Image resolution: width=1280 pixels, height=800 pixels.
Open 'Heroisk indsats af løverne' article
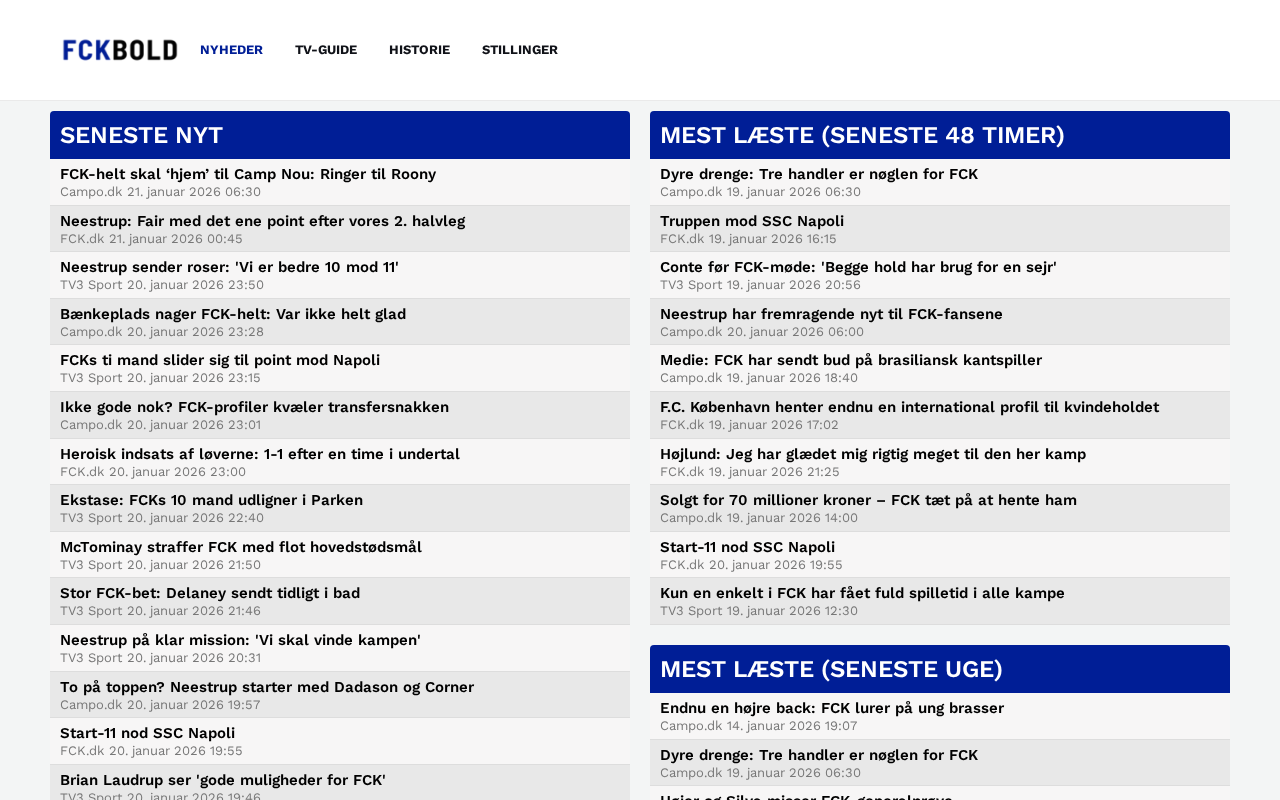point(260,454)
